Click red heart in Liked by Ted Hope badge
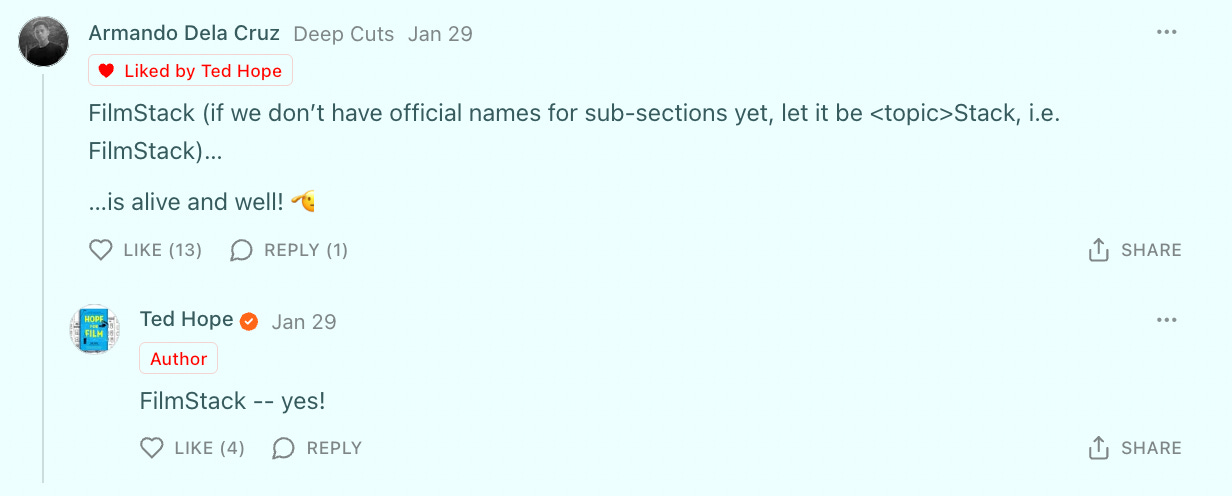 click(106, 71)
